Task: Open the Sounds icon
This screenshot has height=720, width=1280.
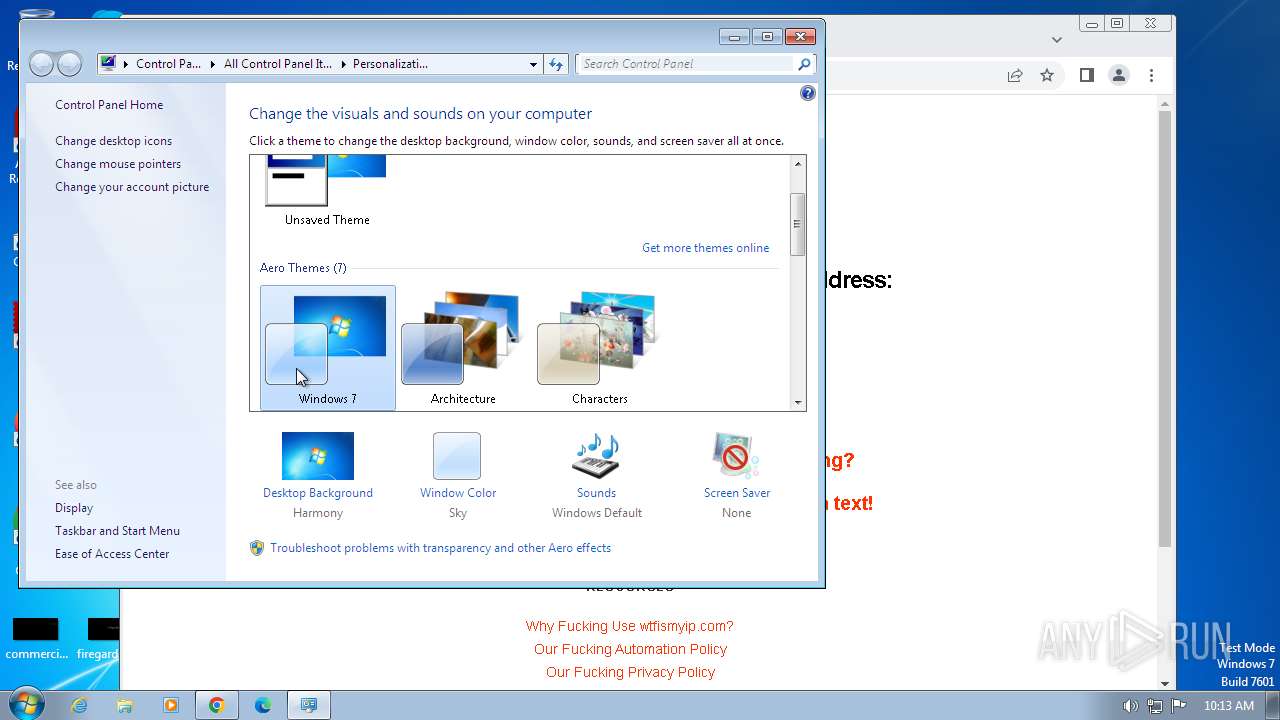Action: pyautogui.click(x=596, y=456)
